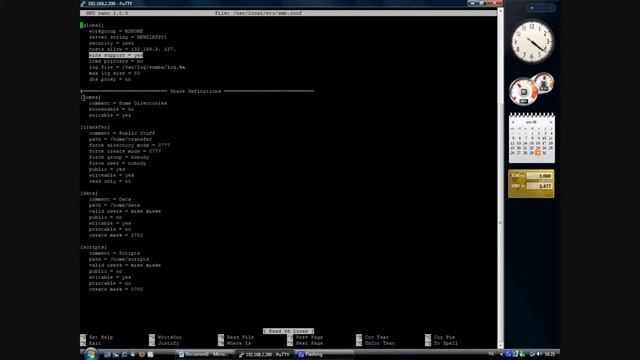This screenshot has width=640, height=360.
Task: Click the blue system tray icon
Action: pos(508,354)
